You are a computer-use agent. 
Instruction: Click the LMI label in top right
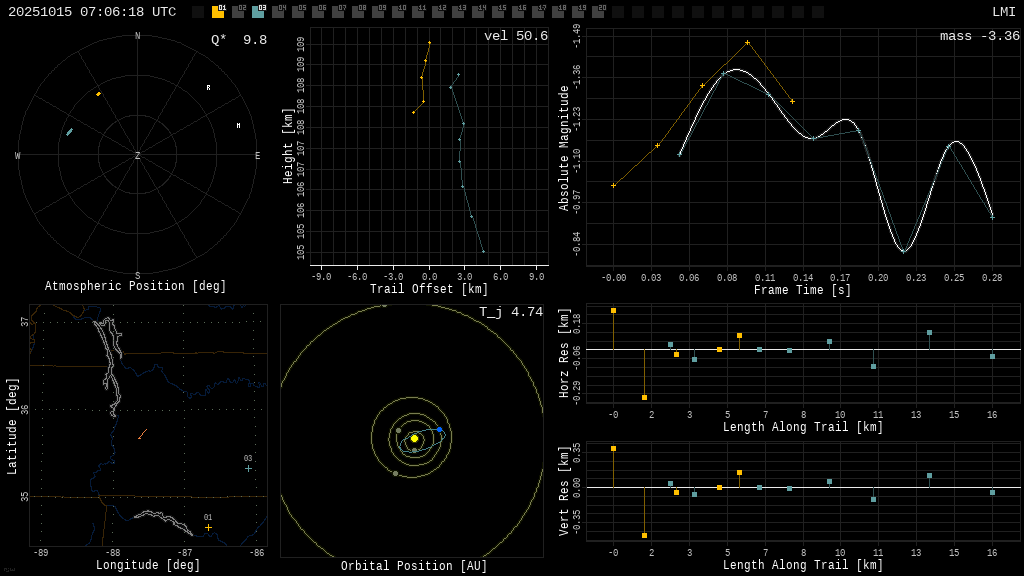[1003, 12]
